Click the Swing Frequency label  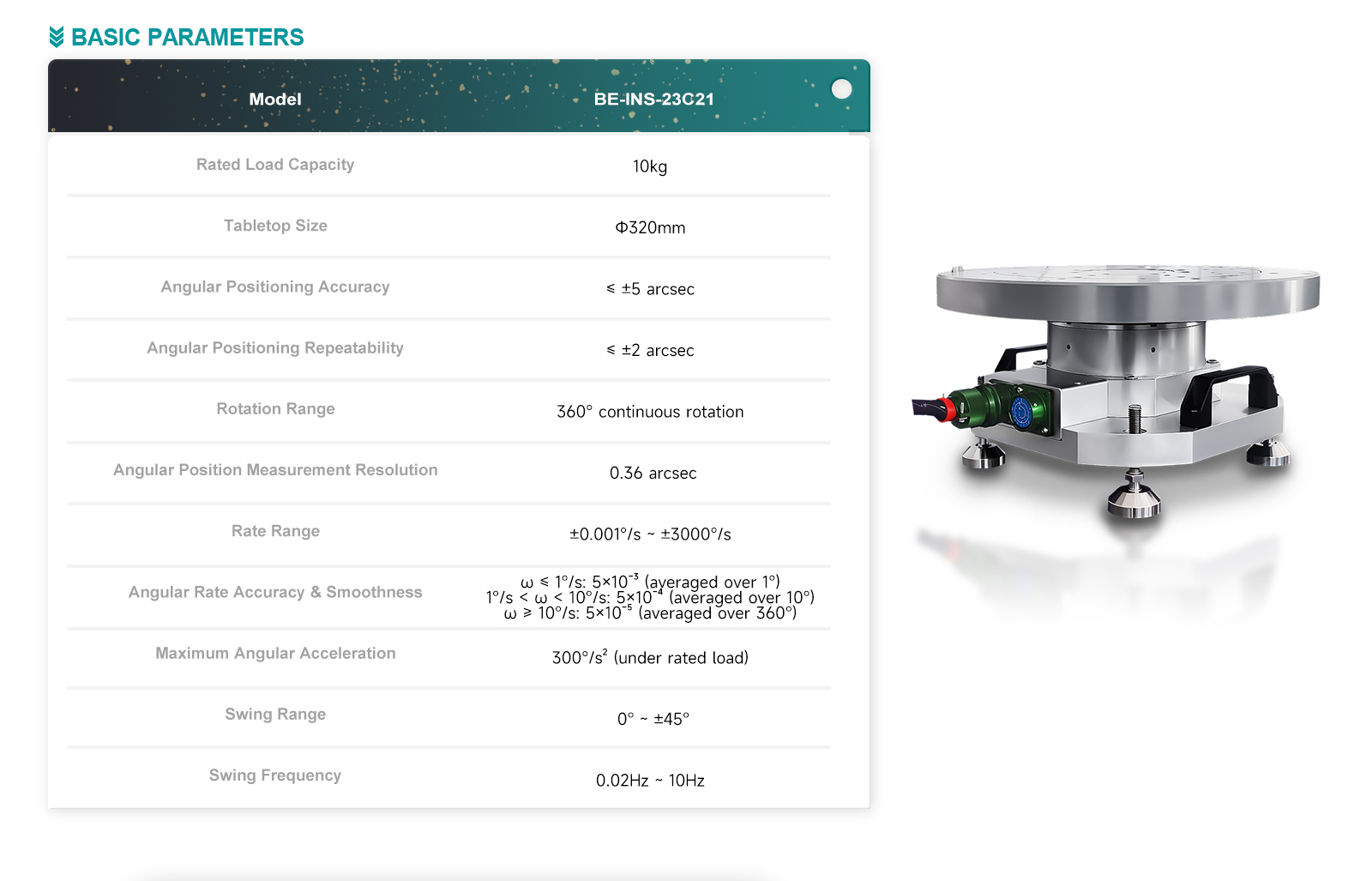pos(275,775)
